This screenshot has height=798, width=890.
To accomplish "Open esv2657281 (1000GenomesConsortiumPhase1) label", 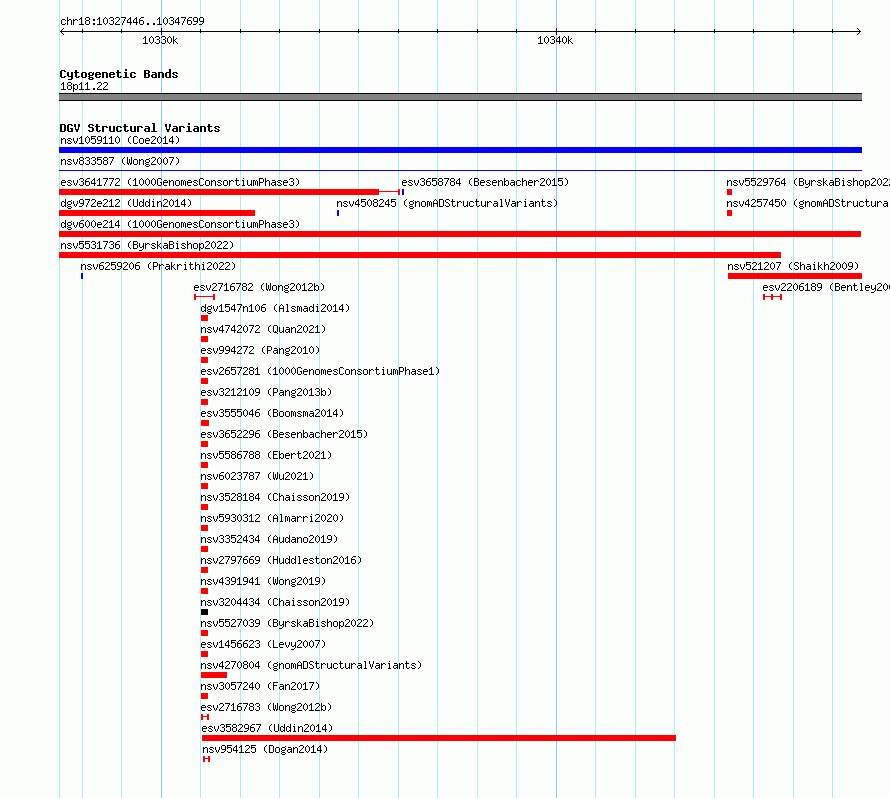I will coord(320,371).
